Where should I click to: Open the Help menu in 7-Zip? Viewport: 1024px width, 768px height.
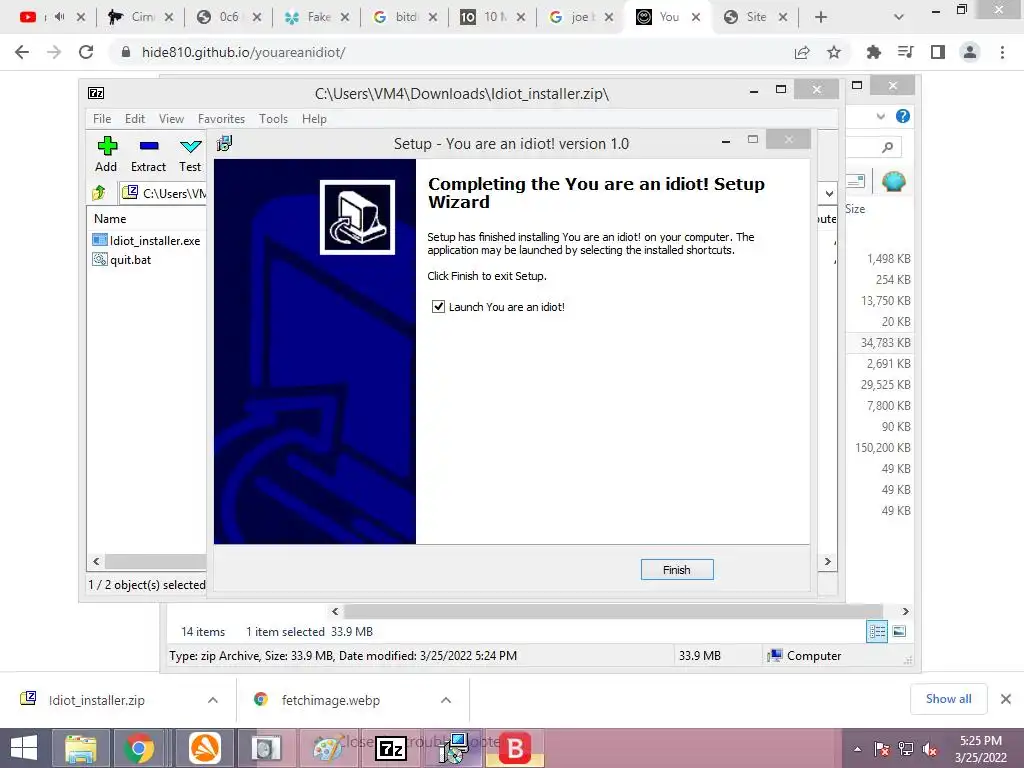[314, 119]
